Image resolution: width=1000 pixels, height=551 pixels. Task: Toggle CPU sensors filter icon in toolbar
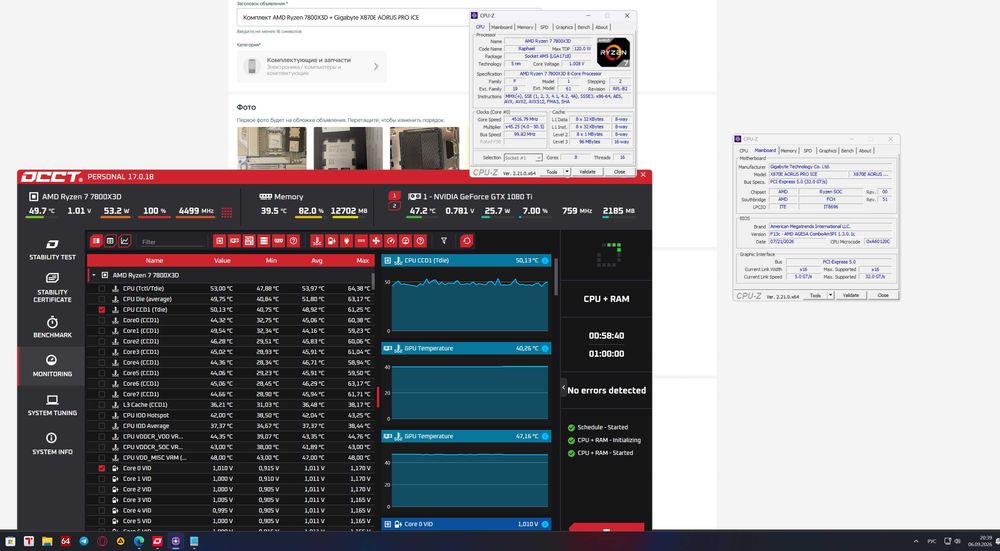219,241
